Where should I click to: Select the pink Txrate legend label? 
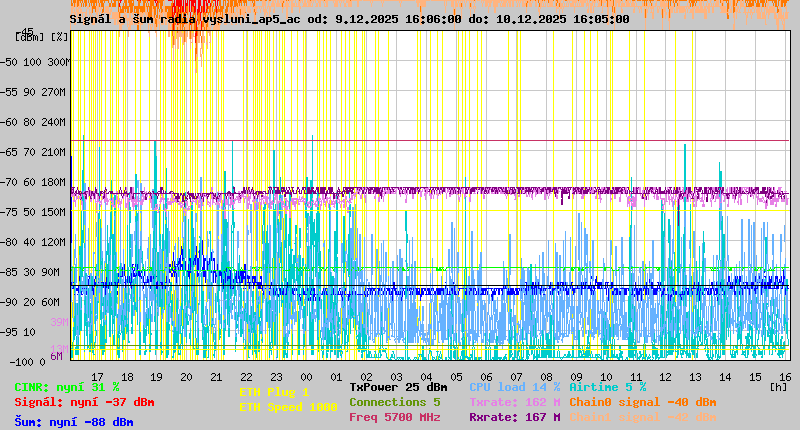514,402
